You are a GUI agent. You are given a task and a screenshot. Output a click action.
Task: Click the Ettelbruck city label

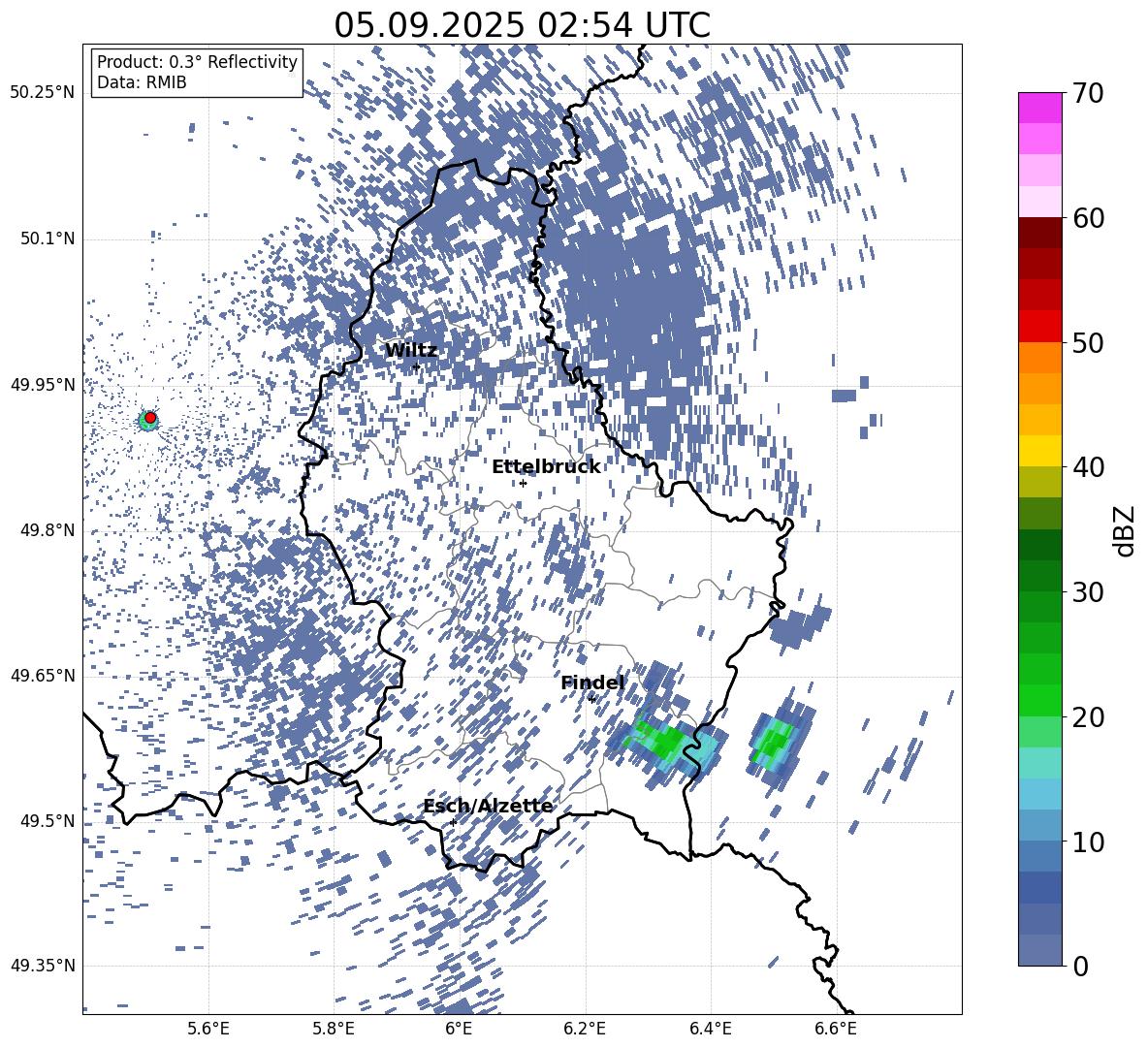point(546,467)
